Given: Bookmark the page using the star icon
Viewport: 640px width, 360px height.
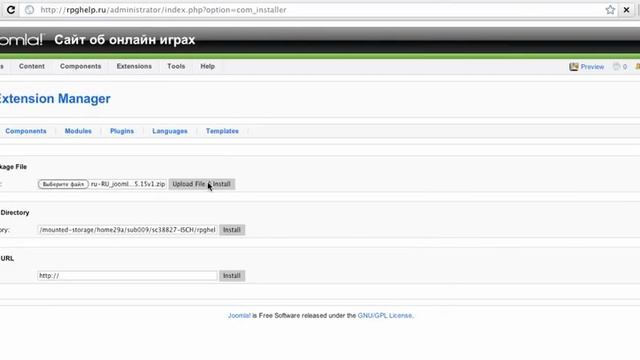Looking at the screenshot, I should coord(610,10).
